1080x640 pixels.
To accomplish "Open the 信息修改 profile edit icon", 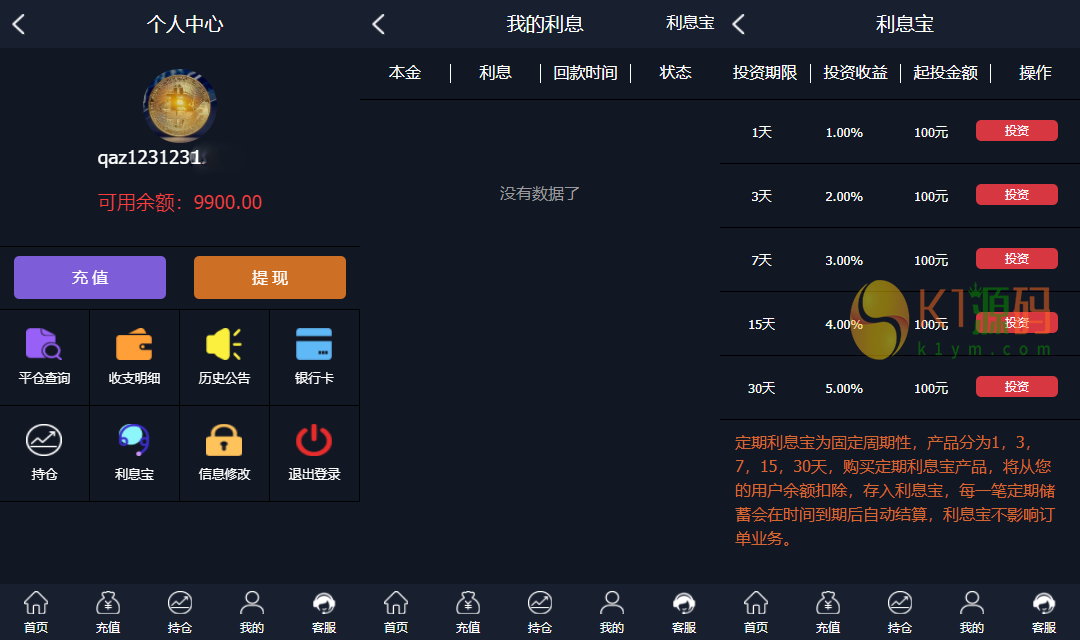I will 224,452.
